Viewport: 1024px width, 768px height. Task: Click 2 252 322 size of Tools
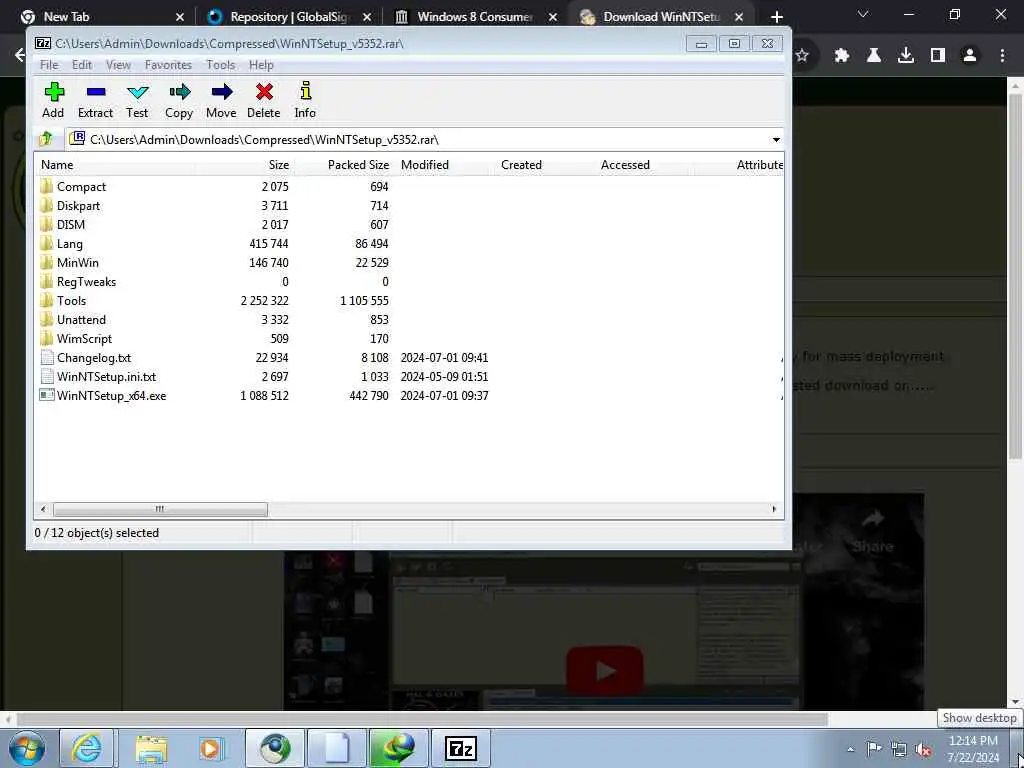[264, 300]
